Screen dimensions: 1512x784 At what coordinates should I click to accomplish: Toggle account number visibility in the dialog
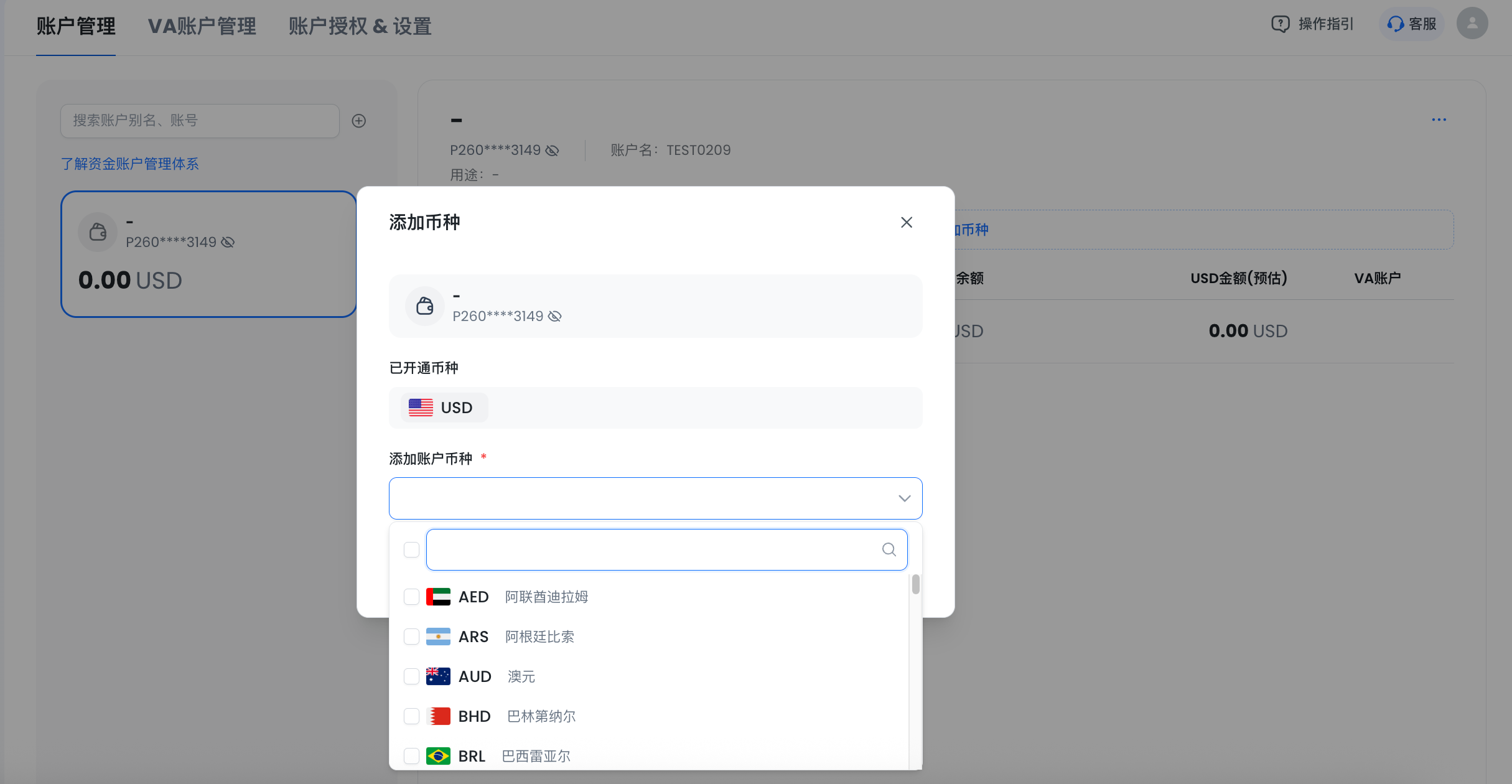pos(555,317)
